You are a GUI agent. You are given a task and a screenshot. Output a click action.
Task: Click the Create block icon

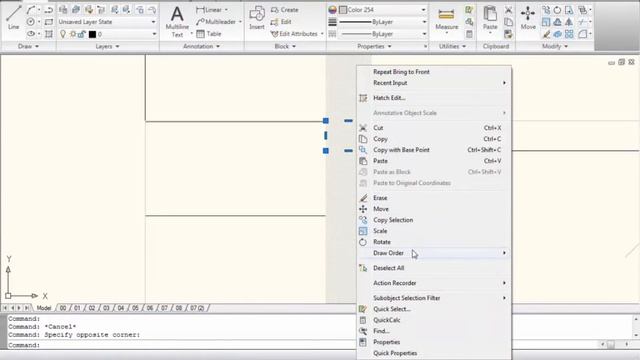[275, 10]
